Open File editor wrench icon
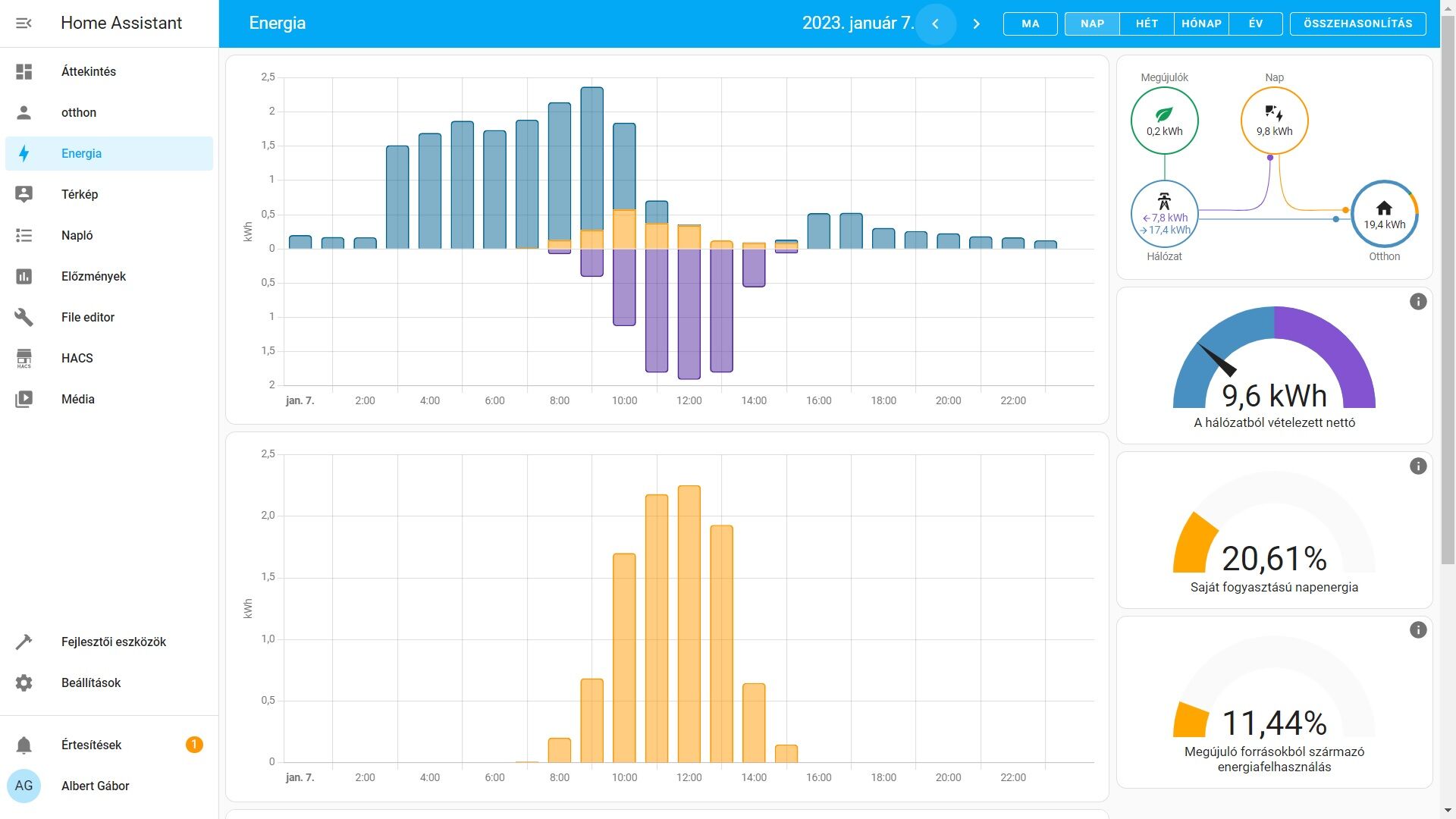Viewport: 1456px width, 819px height. (24, 317)
